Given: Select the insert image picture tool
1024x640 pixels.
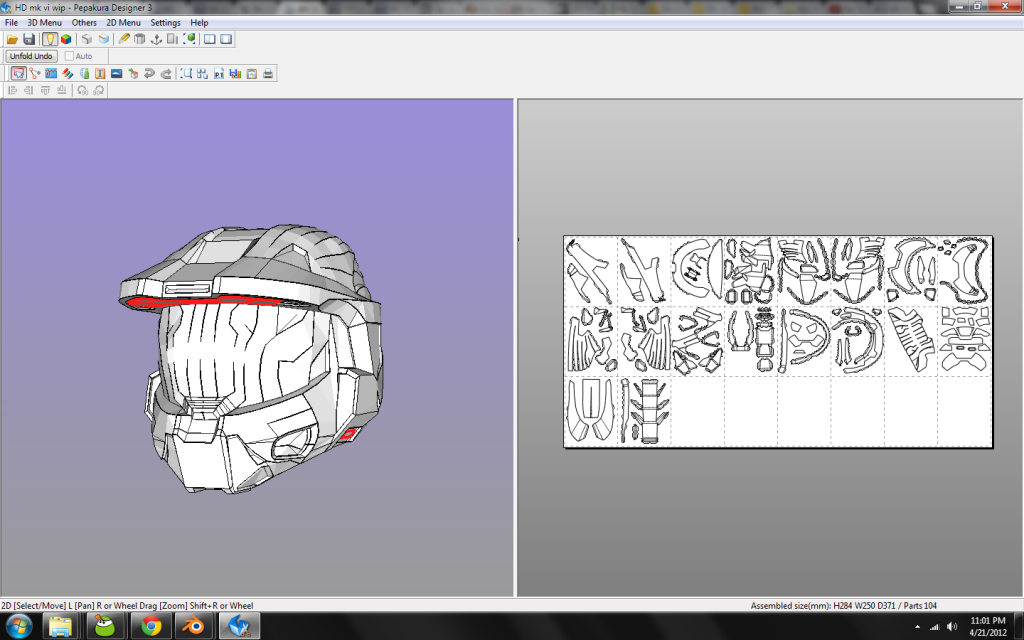Looking at the screenshot, I should [x=116, y=74].
